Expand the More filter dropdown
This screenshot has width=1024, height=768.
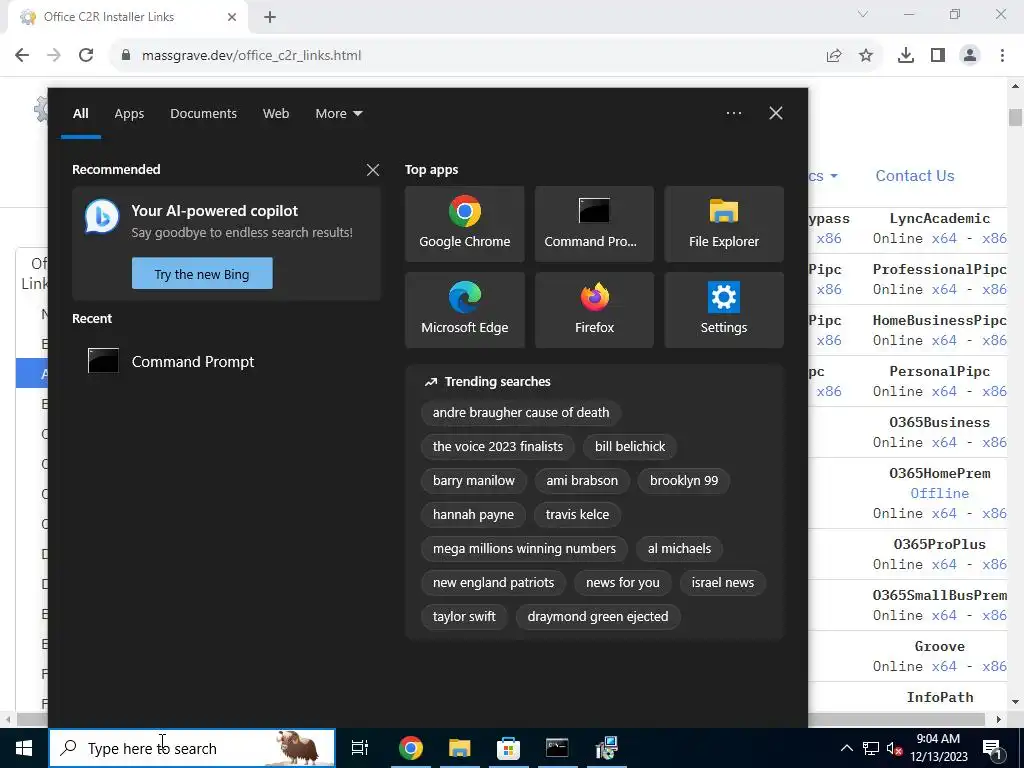338,114
